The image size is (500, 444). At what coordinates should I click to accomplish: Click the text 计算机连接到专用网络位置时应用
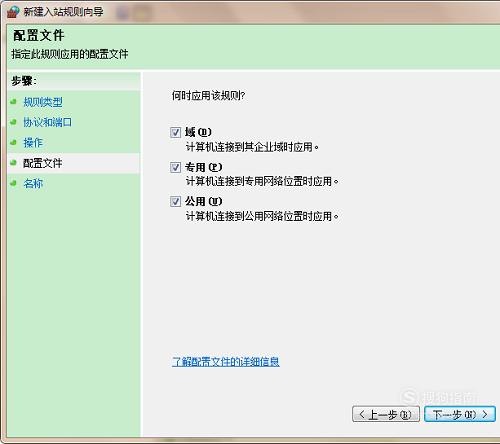262,182
